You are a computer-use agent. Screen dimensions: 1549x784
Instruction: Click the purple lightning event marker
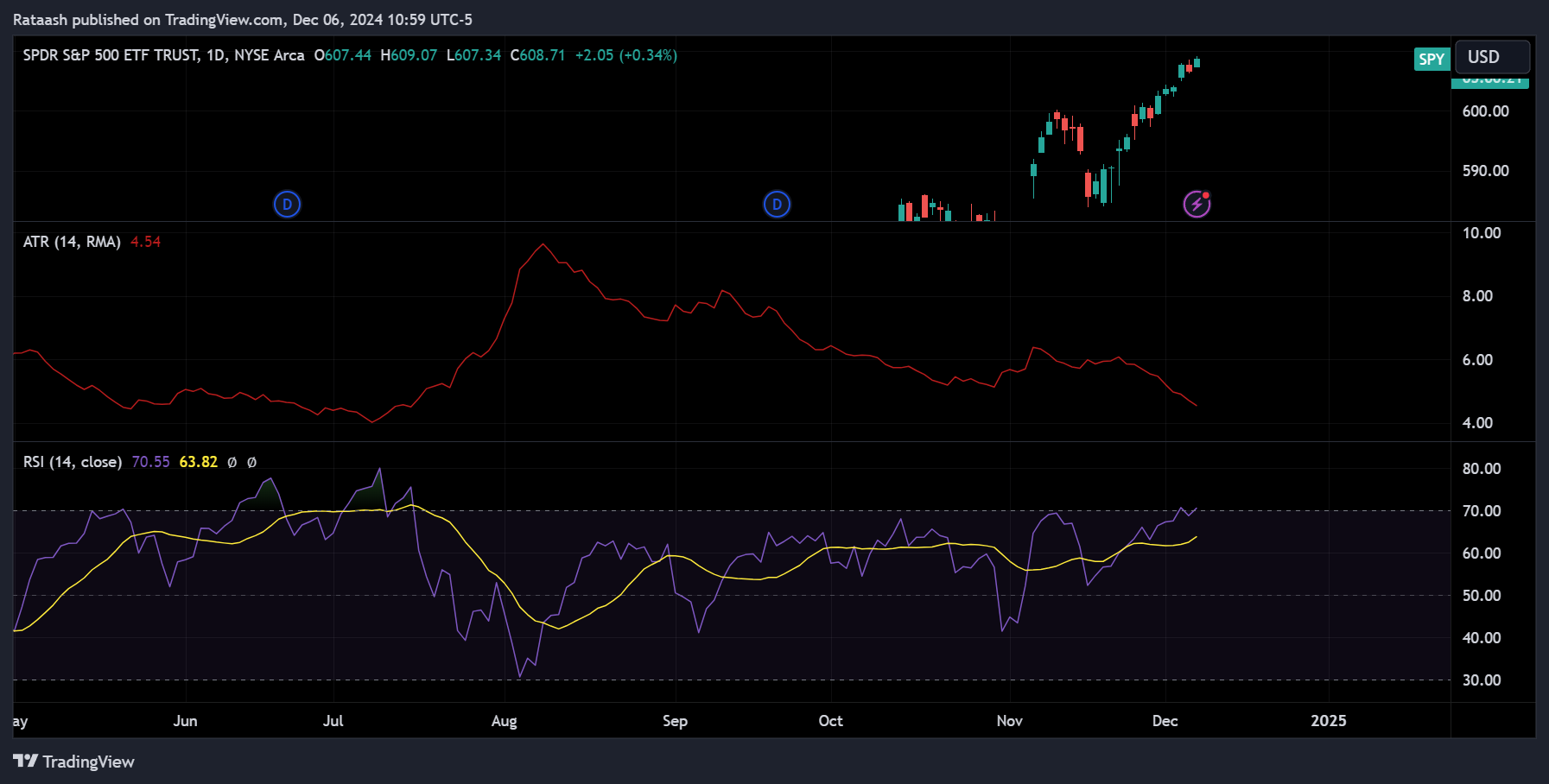(1197, 205)
